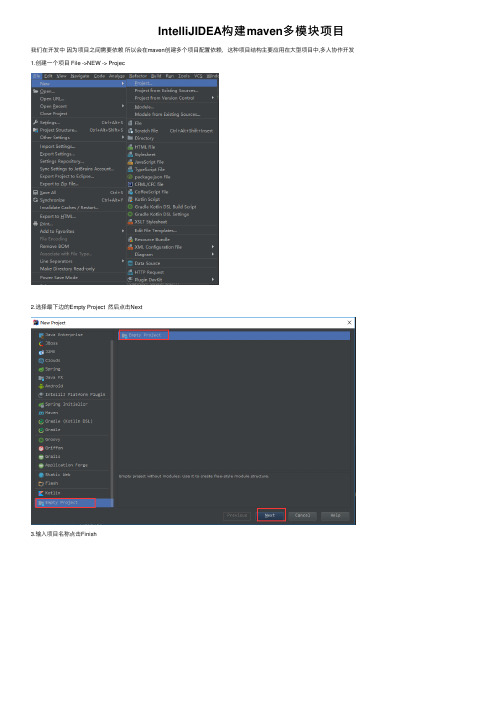Expand the Add to Favorites submenu arrow
This screenshot has width=504, height=713.
point(123,231)
